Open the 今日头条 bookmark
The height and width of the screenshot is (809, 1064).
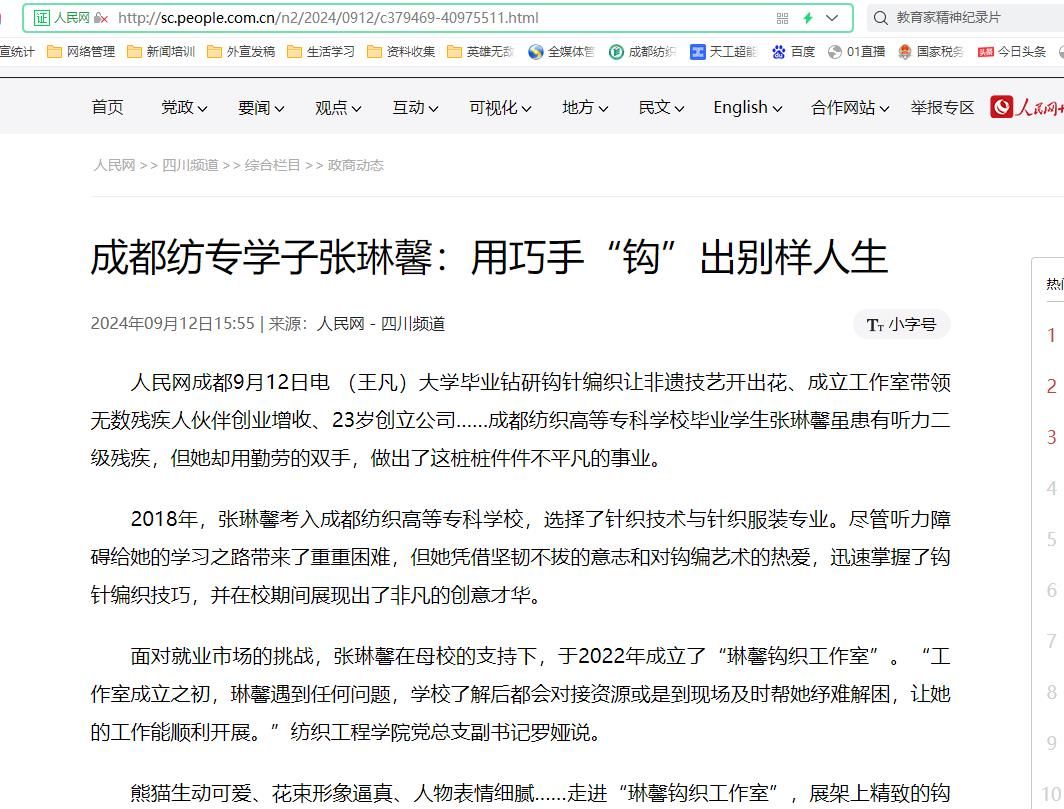[x=1013, y=52]
